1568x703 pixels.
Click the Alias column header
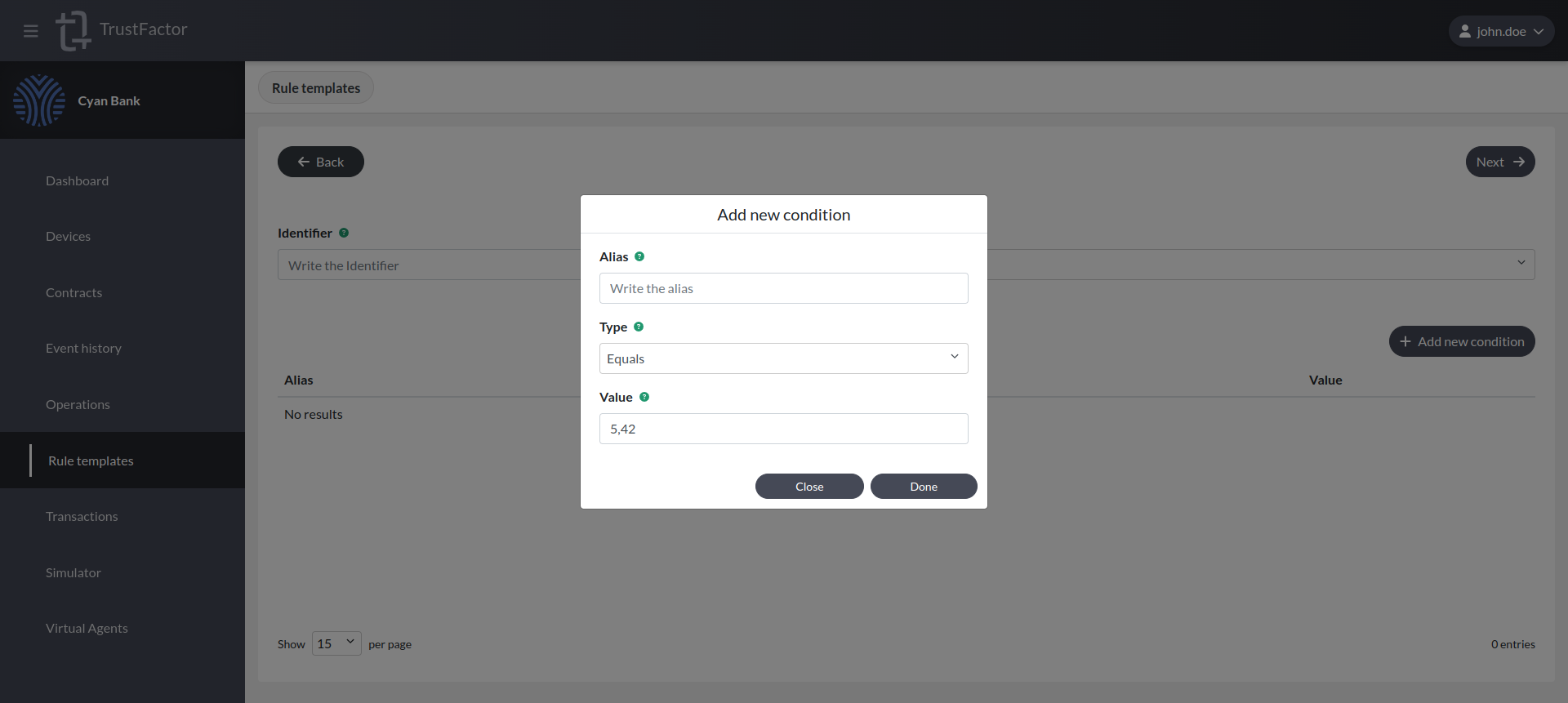[x=299, y=380]
